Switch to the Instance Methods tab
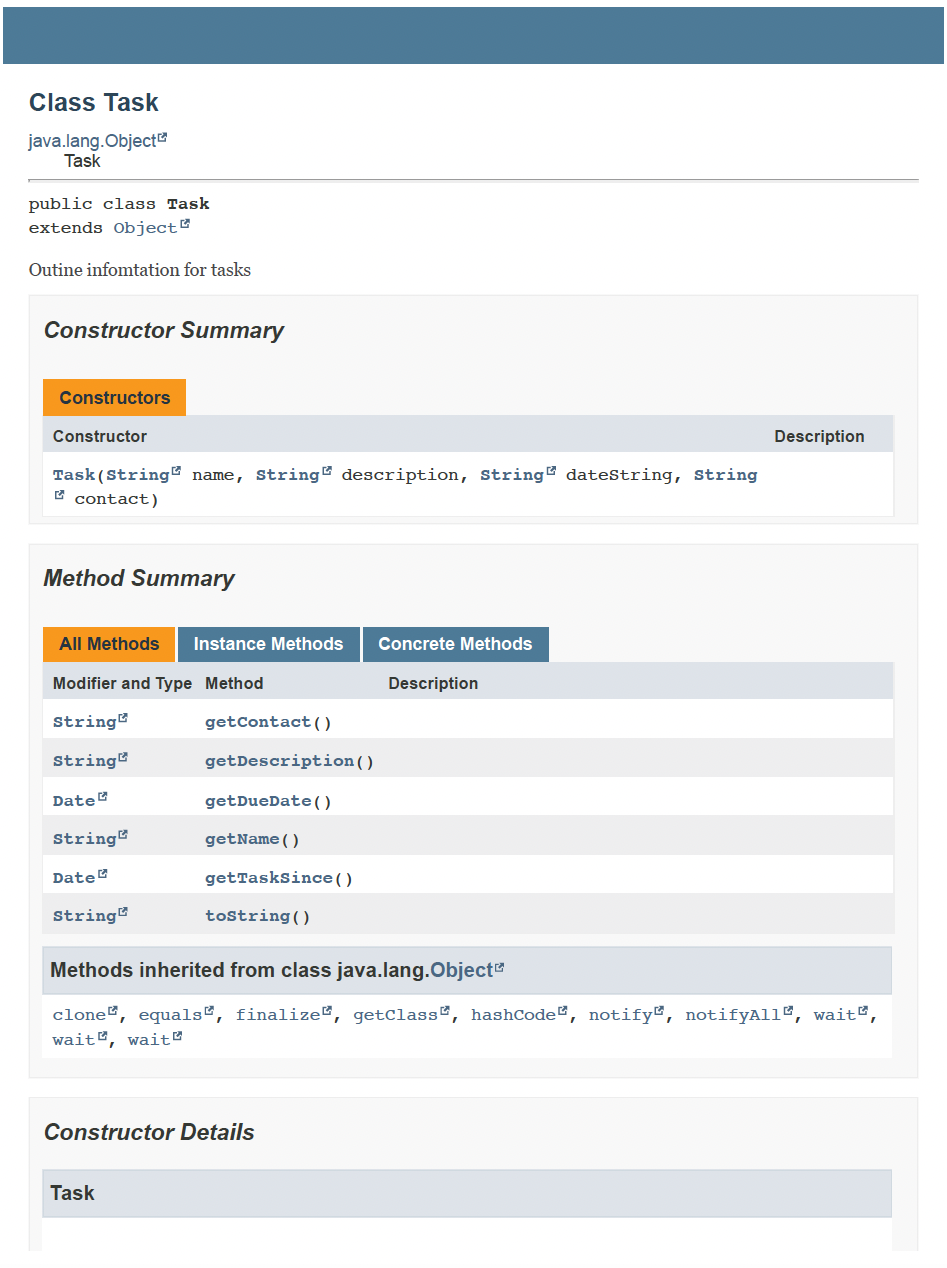947x1268 pixels. click(x=268, y=644)
